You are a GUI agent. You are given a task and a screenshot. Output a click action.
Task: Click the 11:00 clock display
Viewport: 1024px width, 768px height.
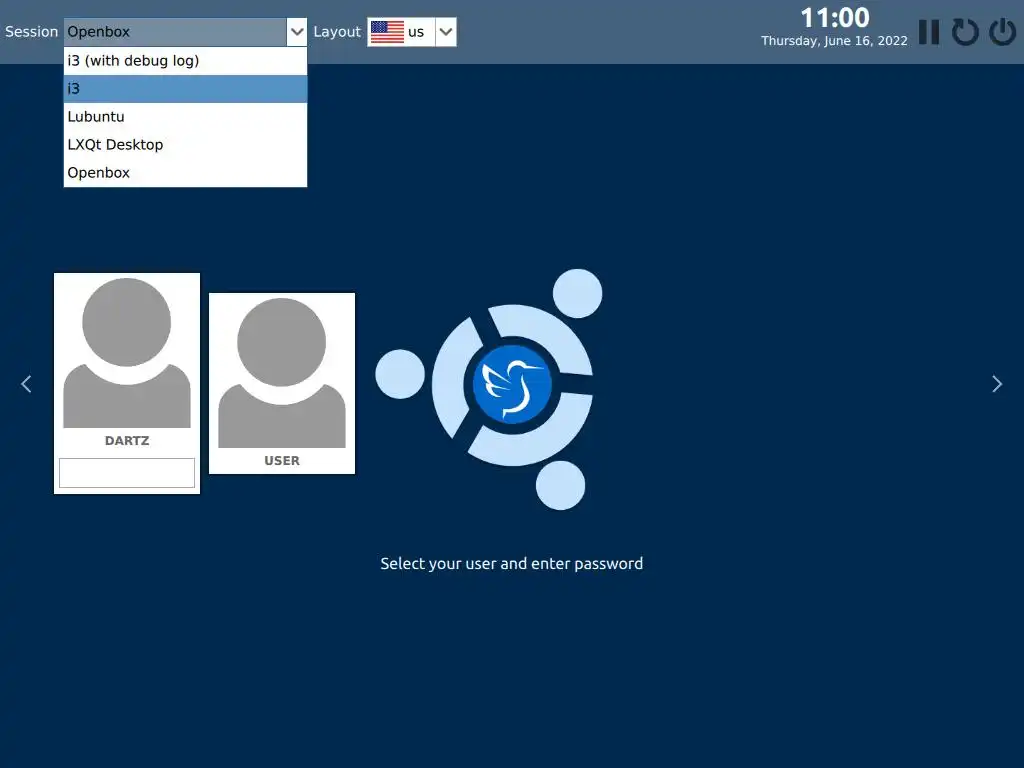point(835,18)
